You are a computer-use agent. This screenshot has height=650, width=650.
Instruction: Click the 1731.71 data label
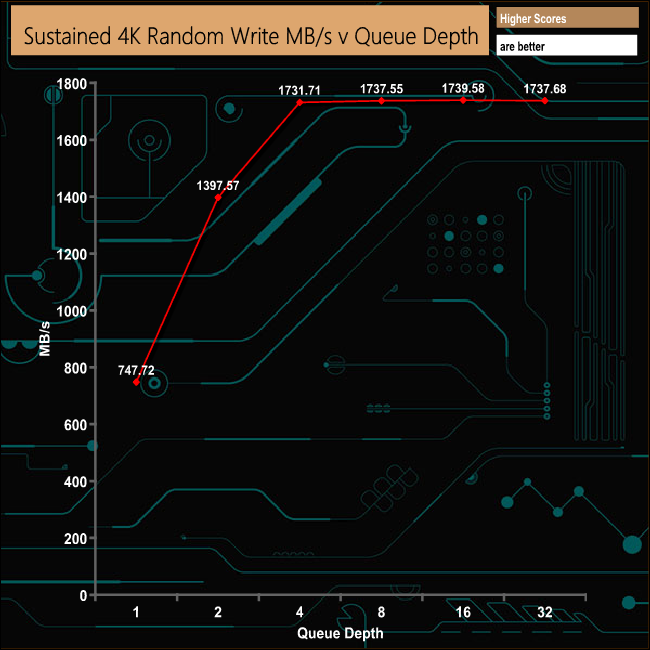pyautogui.click(x=299, y=90)
